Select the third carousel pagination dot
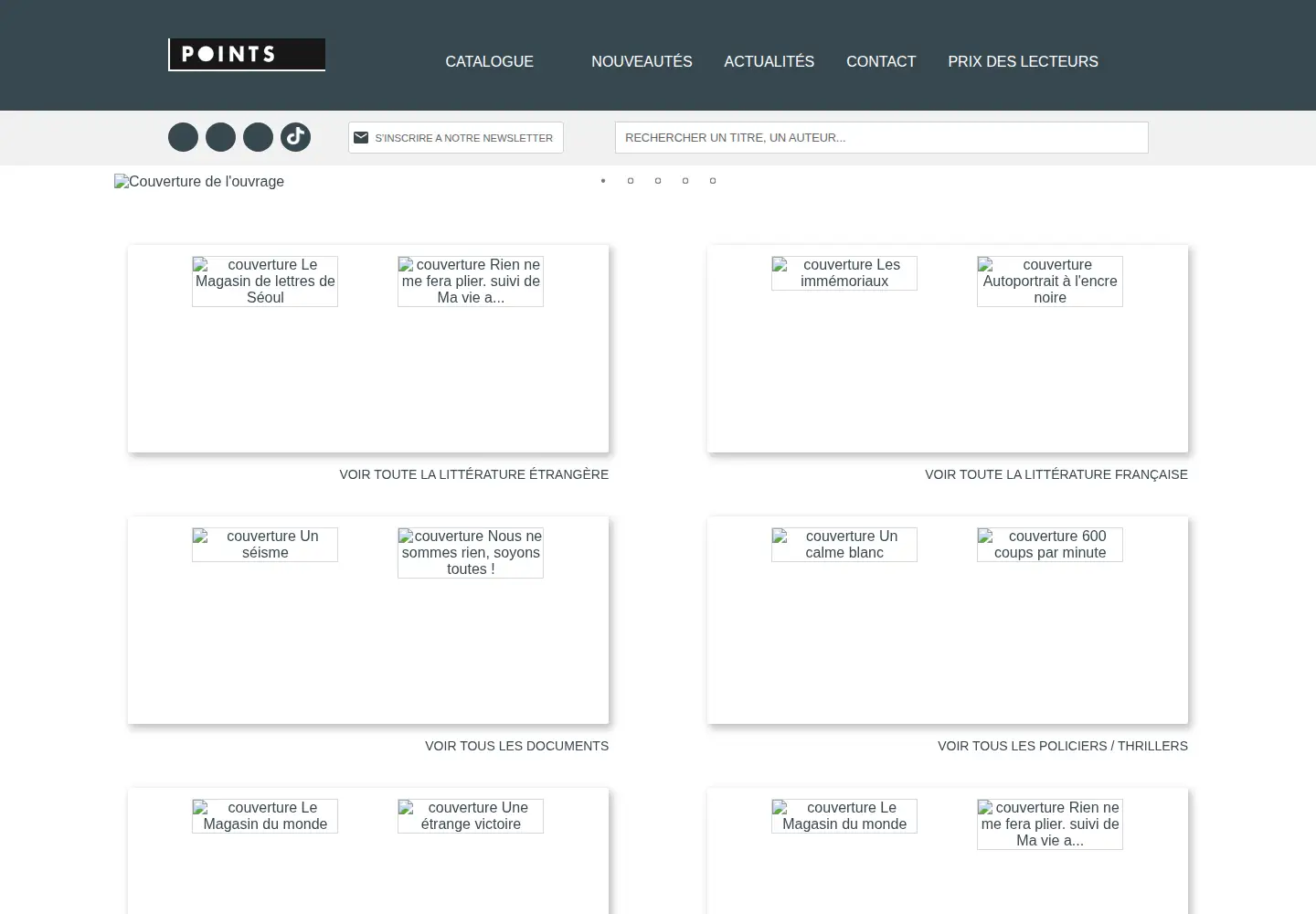Image resolution: width=1316 pixels, height=914 pixels. 658,181
